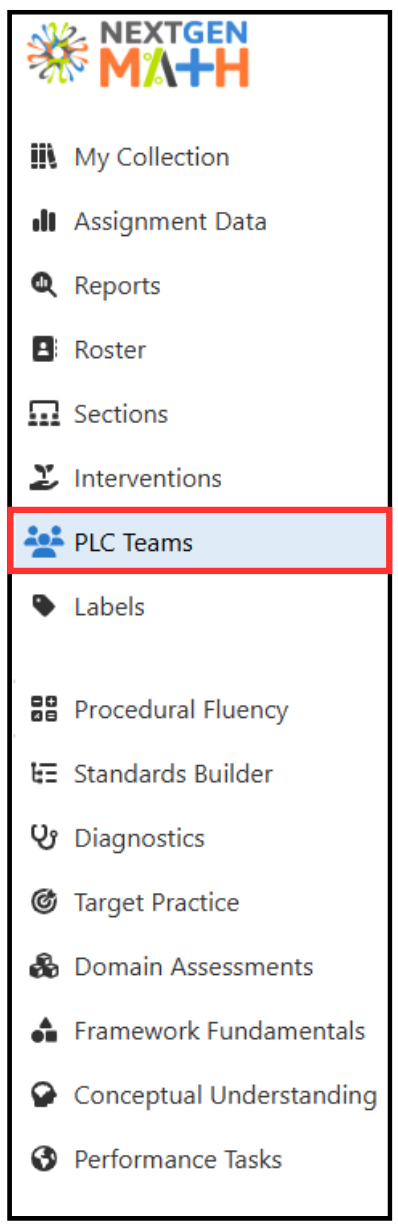Select Assignment Data in the sidebar
Viewport: 398px width, 1226px height.
click(170, 221)
